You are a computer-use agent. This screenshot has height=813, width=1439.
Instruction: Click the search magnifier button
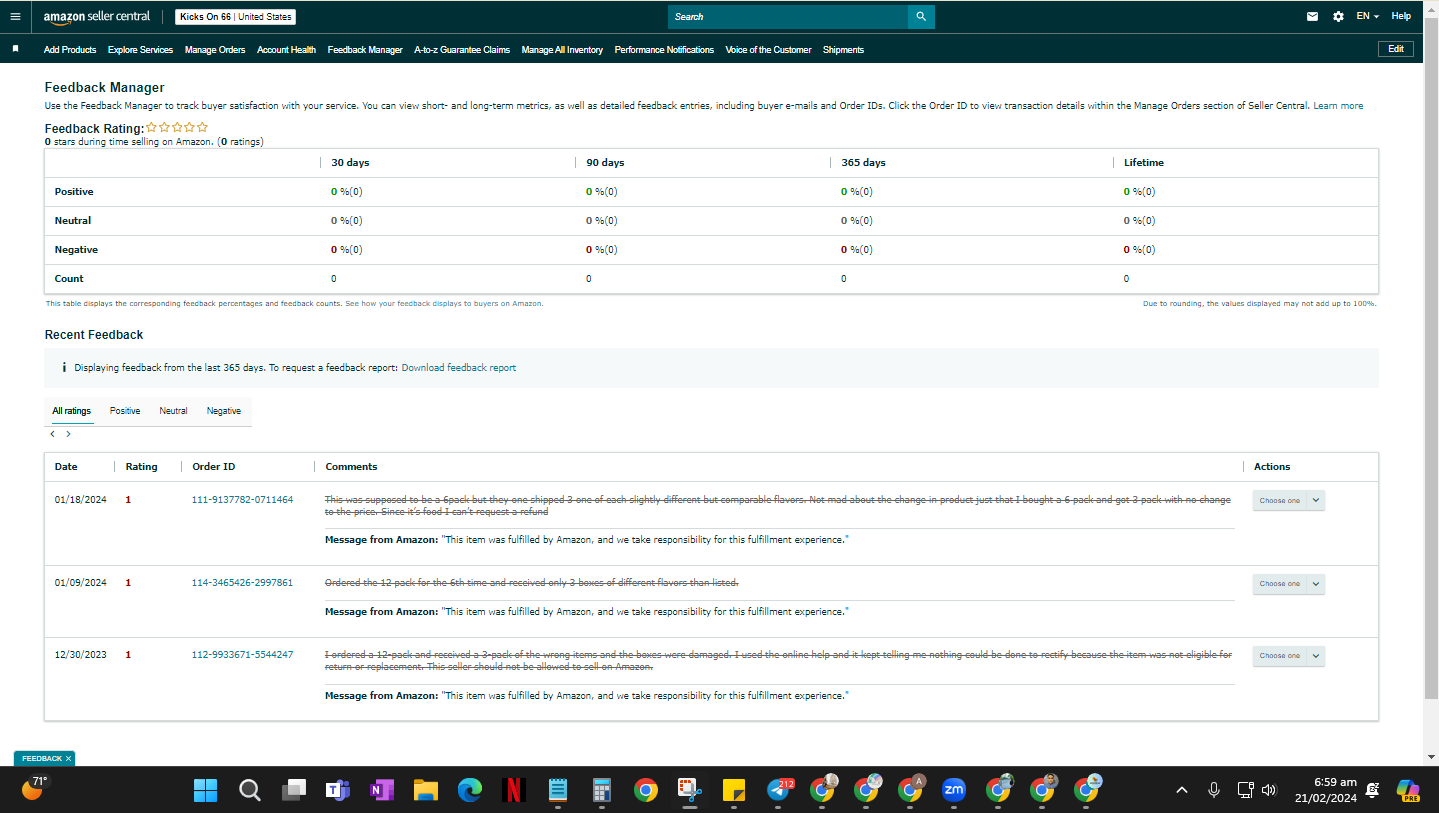(x=921, y=17)
